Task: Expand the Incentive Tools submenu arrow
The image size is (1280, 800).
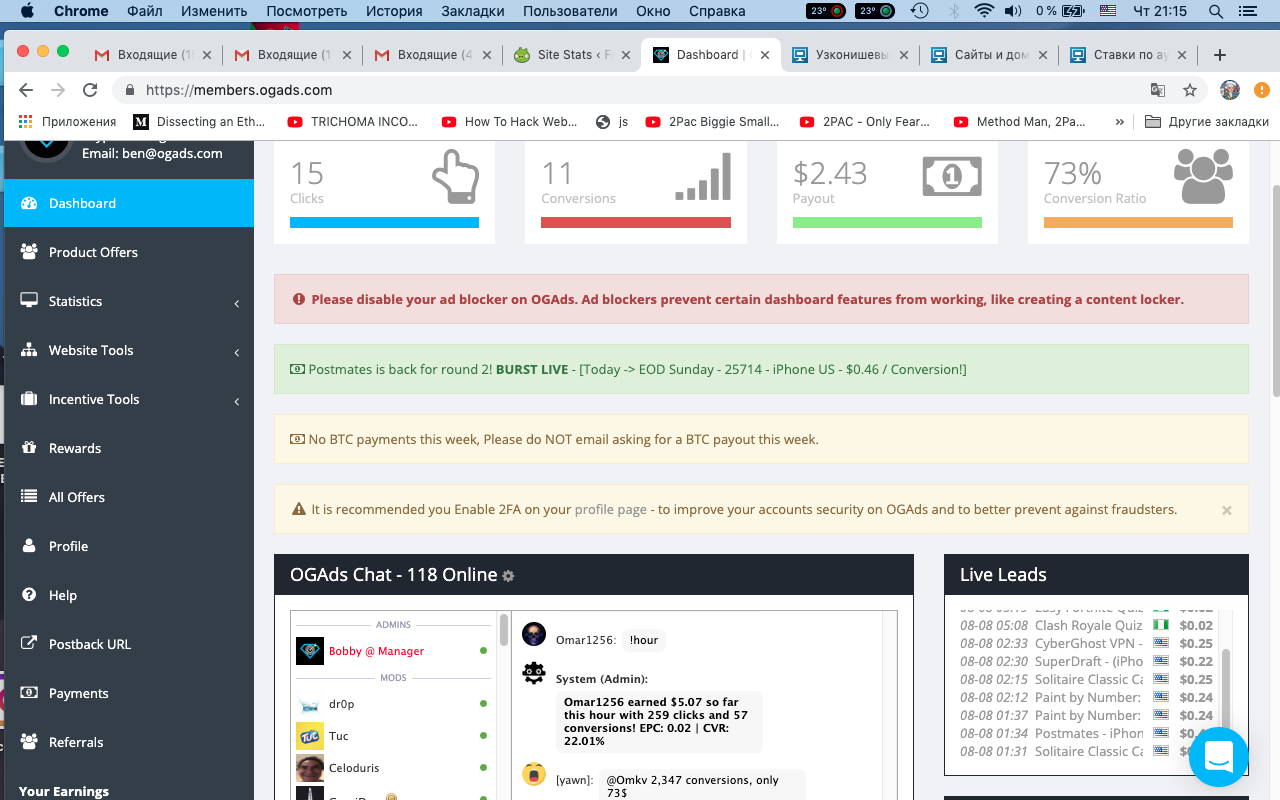Action: pos(237,401)
